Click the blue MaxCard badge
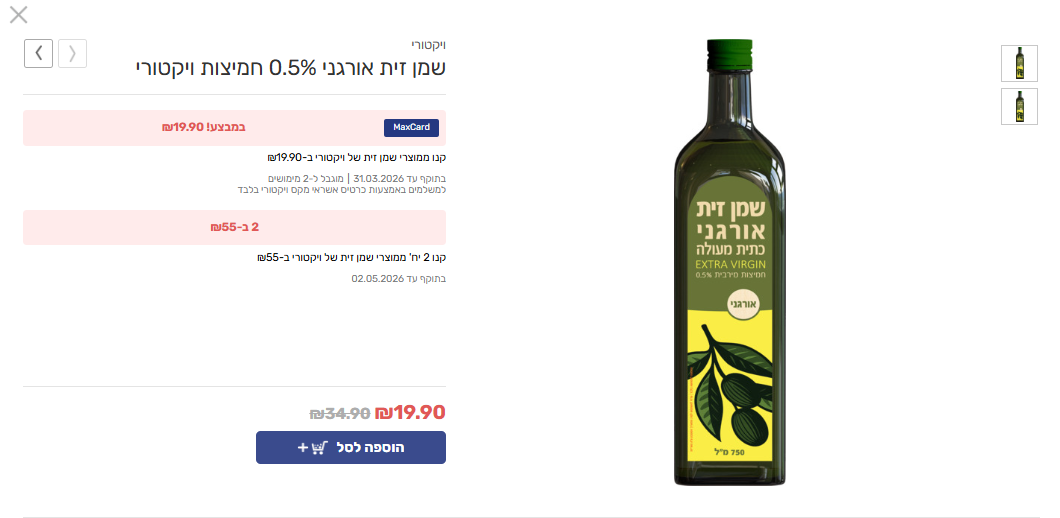 click(411, 128)
